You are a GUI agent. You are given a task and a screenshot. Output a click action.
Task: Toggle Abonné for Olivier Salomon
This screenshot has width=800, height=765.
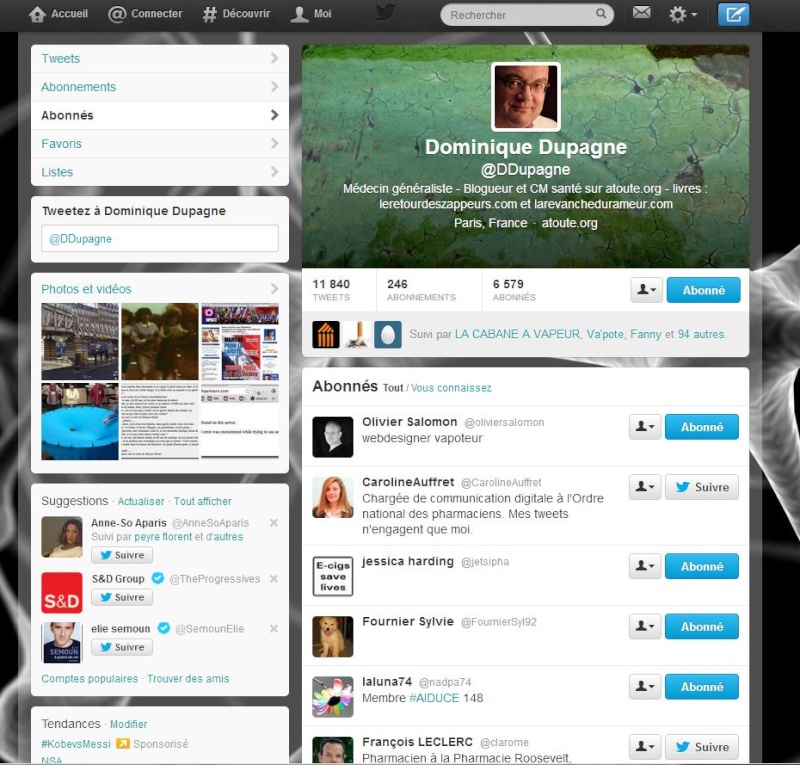coord(702,427)
